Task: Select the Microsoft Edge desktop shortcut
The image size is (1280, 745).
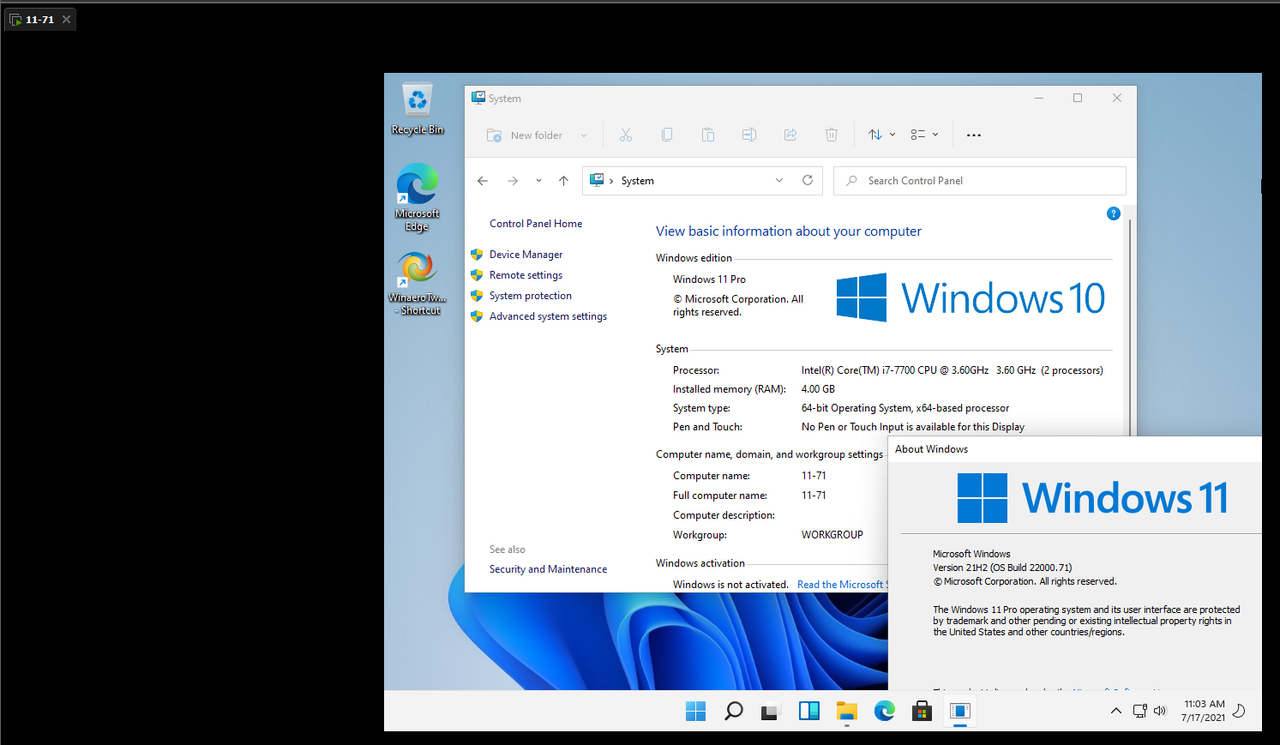Action: [417, 197]
